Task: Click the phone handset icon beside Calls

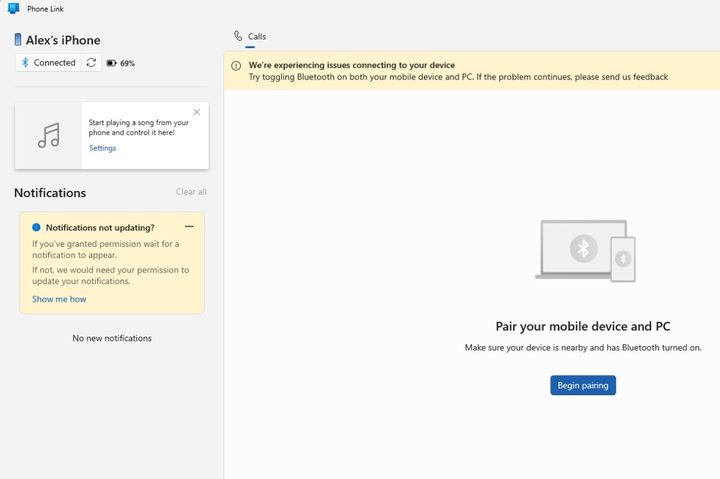Action: click(x=238, y=36)
